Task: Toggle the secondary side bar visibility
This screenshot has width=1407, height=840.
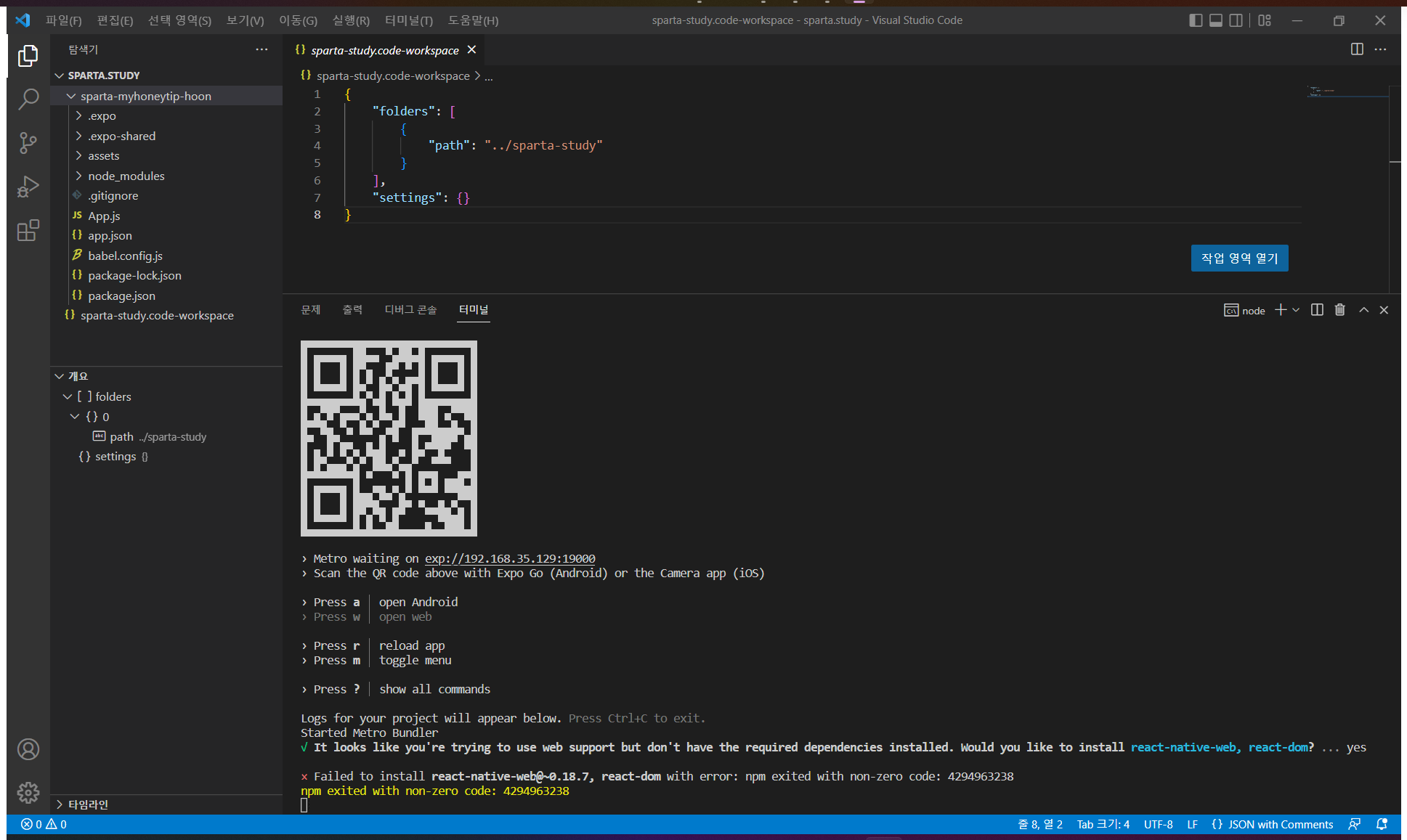Action: (x=1236, y=20)
